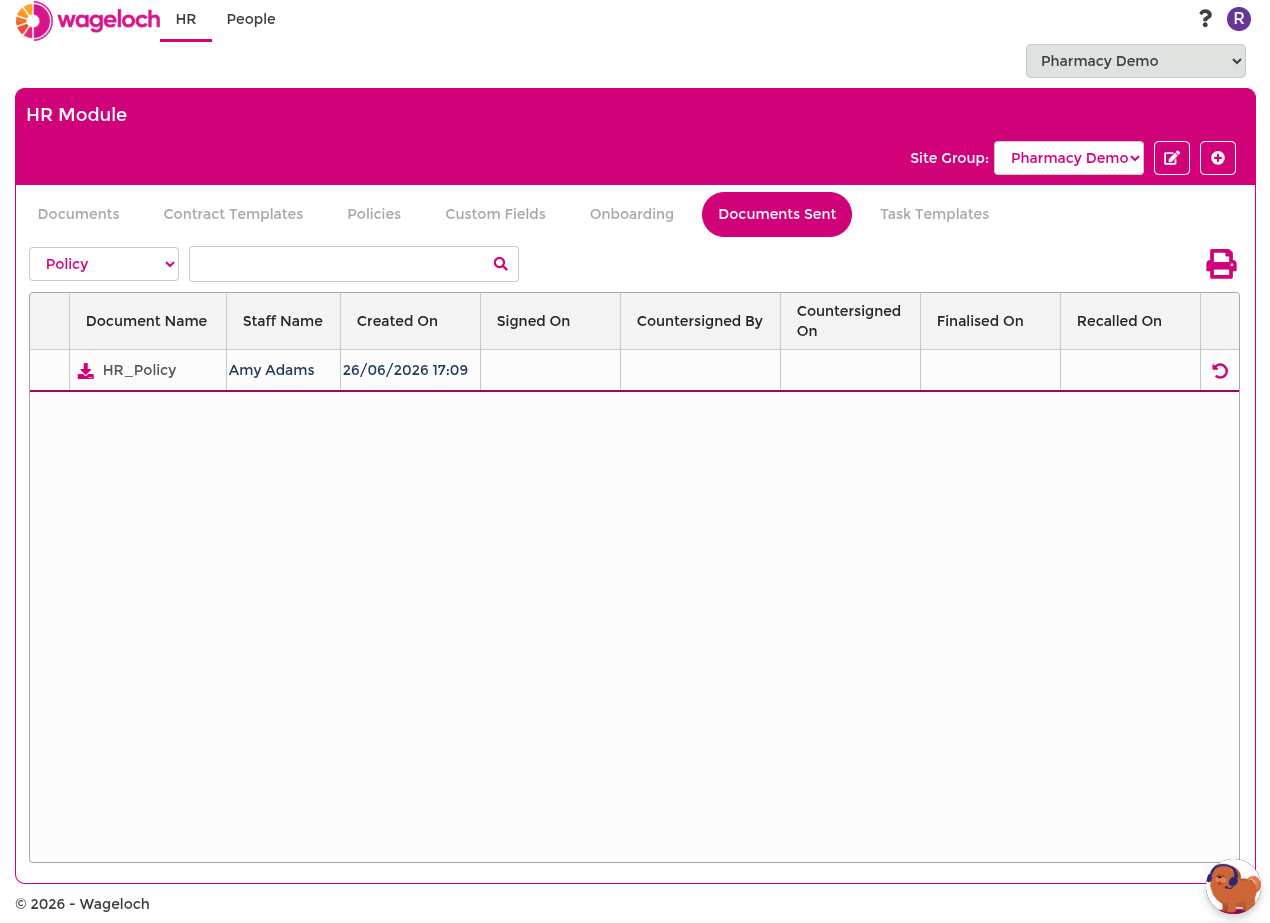The image size is (1270, 923).
Task: Click the edit site group icon
Action: tap(1172, 158)
